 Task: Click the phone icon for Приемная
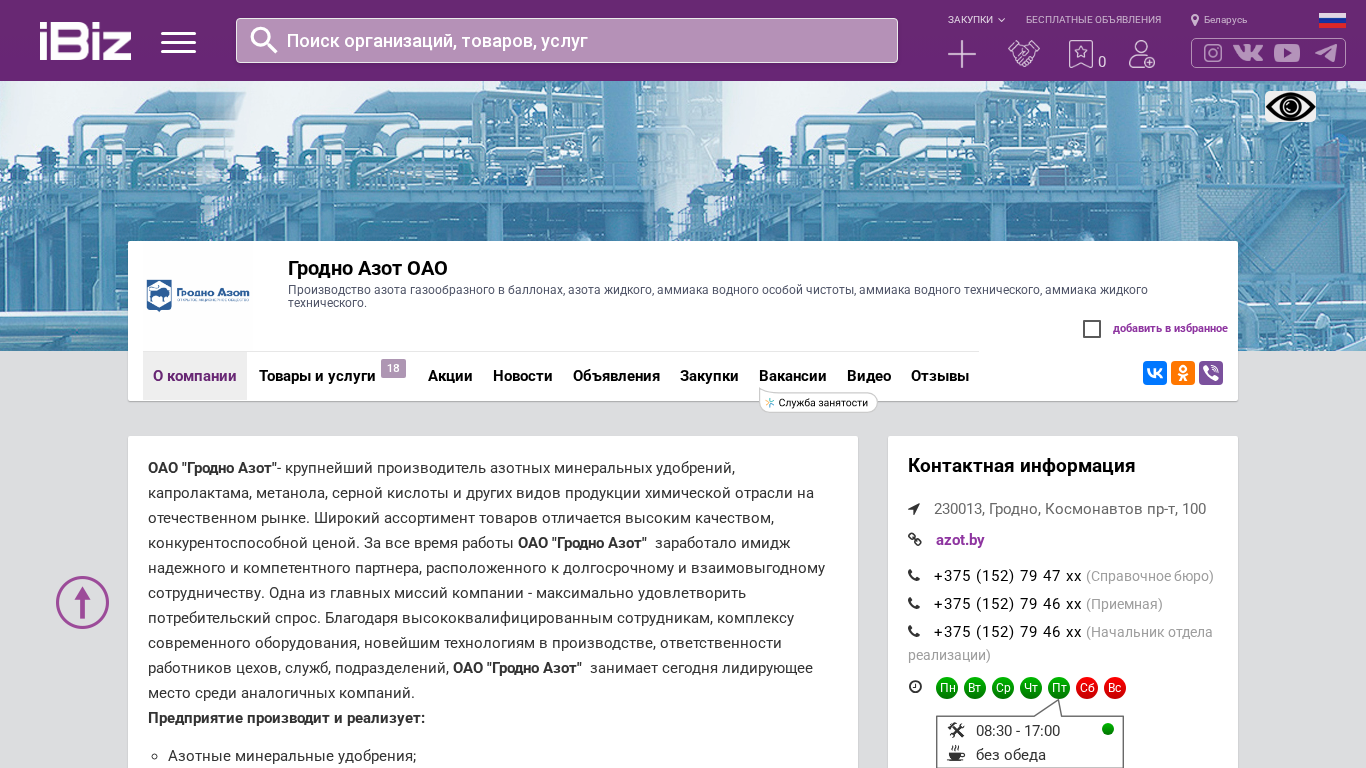(914, 604)
